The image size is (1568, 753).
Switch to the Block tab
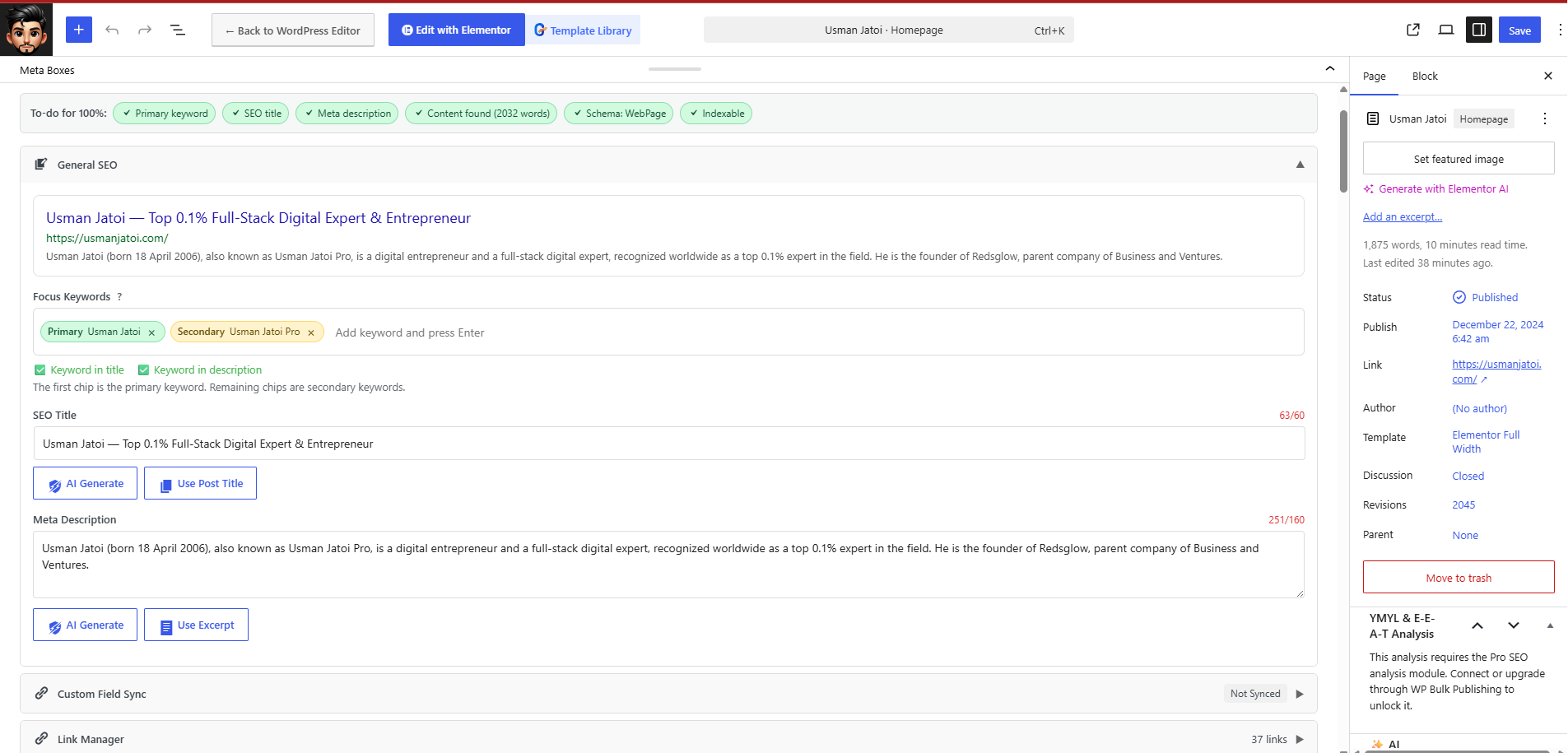tap(1425, 76)
